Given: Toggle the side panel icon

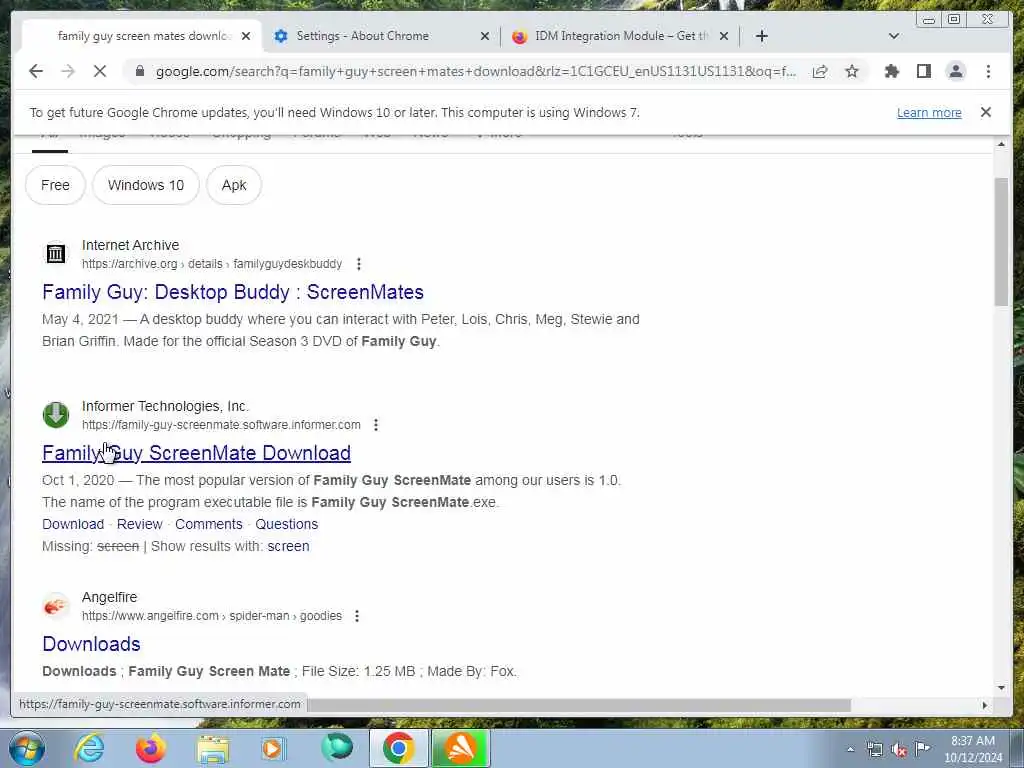Looking at the screenshot, I should (x=923, y=71).
